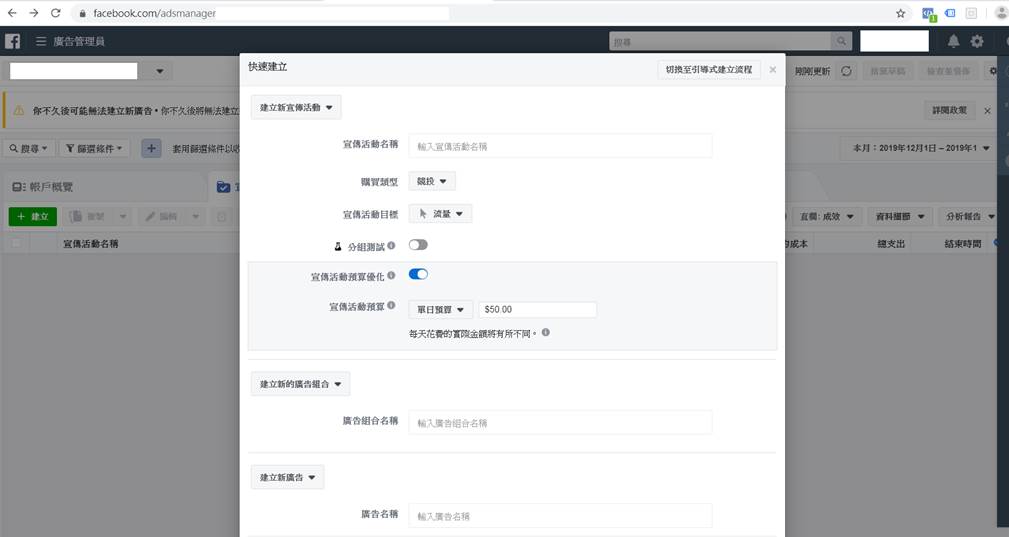
Task: Click the greyed-out edit pencil button
Action: (x=161, y=217)
